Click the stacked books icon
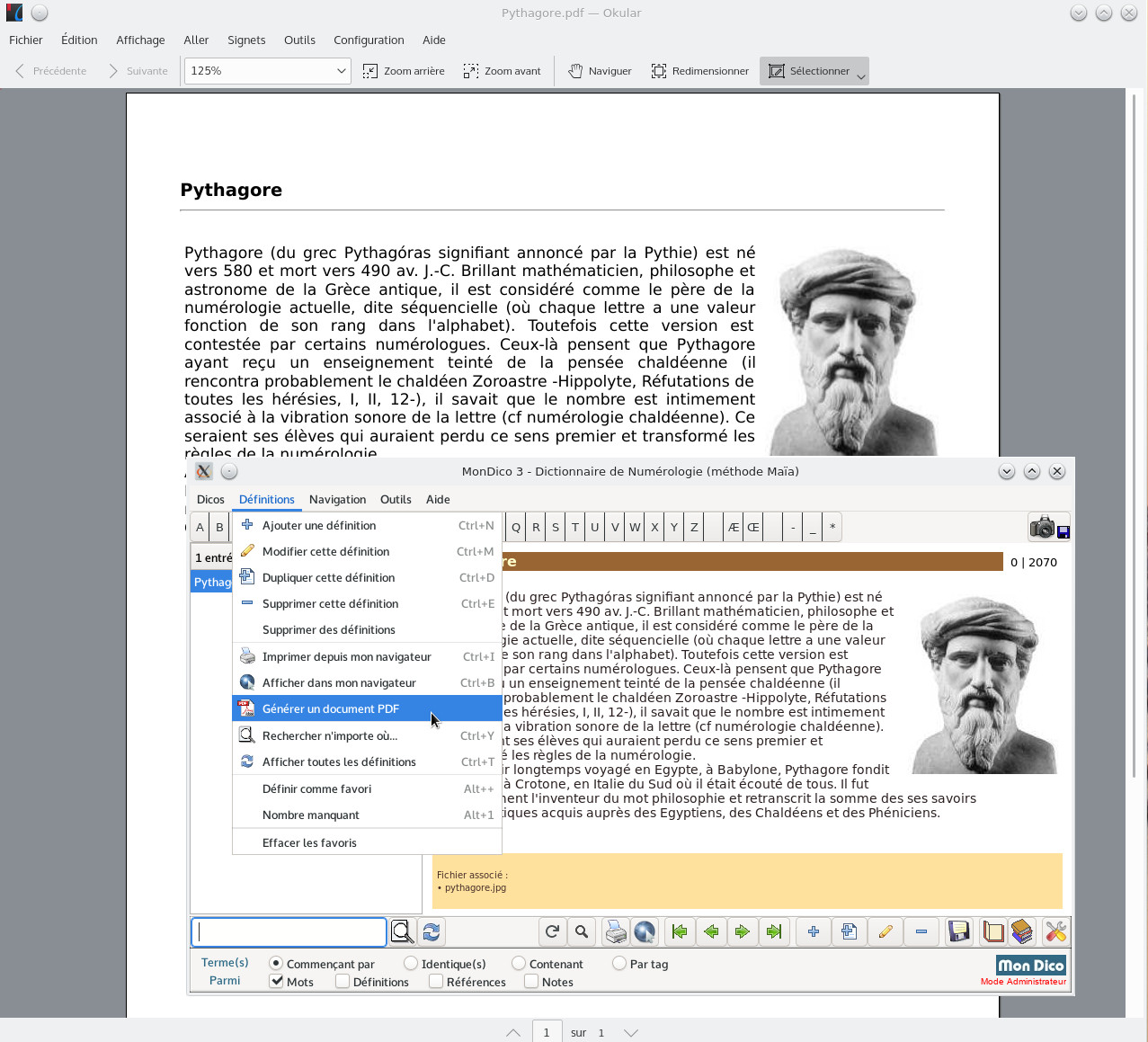The image size is (1148, 1042). point(1022,931)
